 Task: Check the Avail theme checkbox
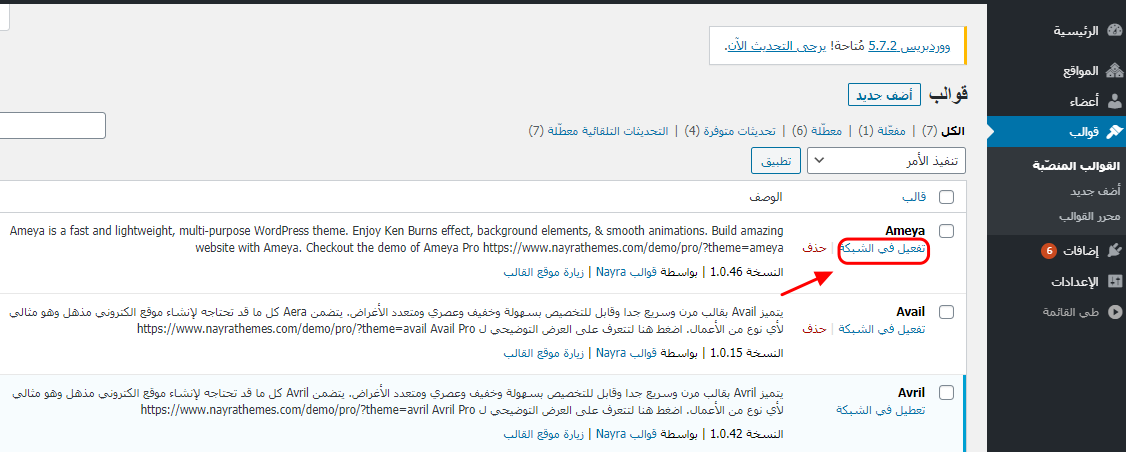(x=946, y=312)
